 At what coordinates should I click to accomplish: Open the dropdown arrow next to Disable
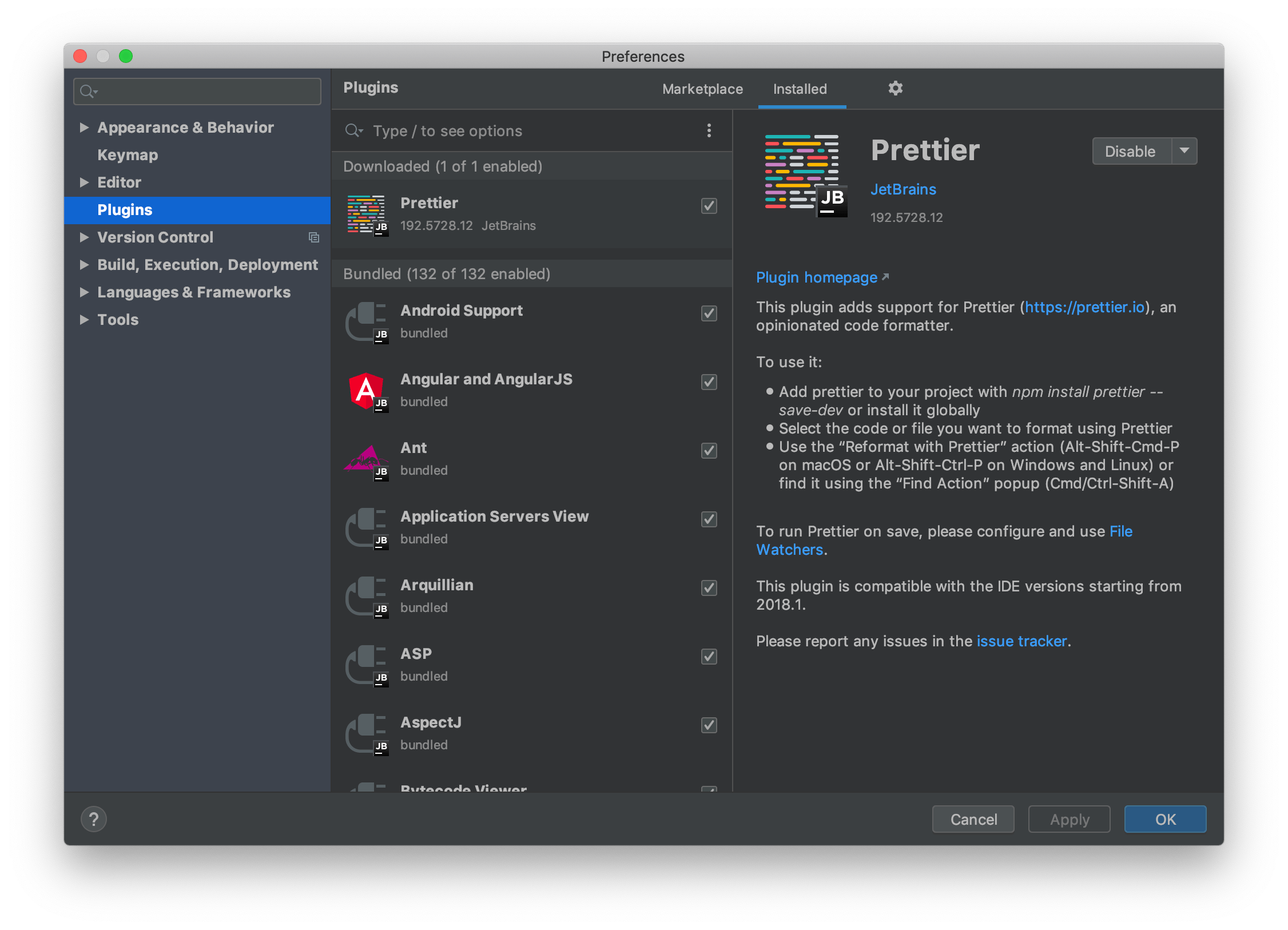coord(1184,151)
